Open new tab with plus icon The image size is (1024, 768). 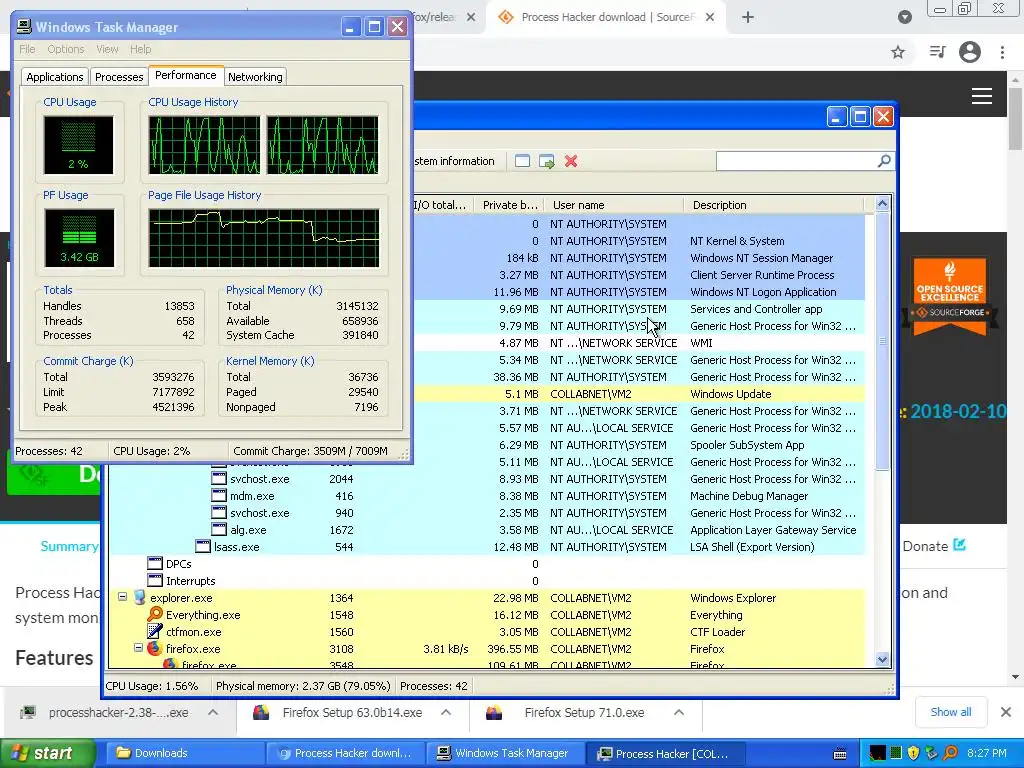pos(748,17)
